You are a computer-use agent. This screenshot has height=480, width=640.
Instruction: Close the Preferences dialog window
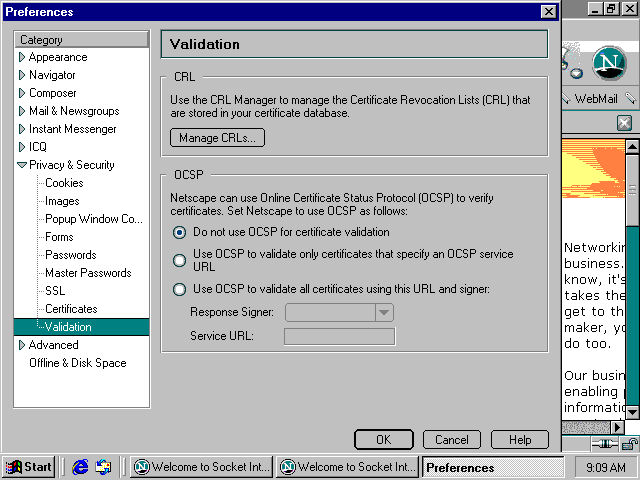coord(549,11)
